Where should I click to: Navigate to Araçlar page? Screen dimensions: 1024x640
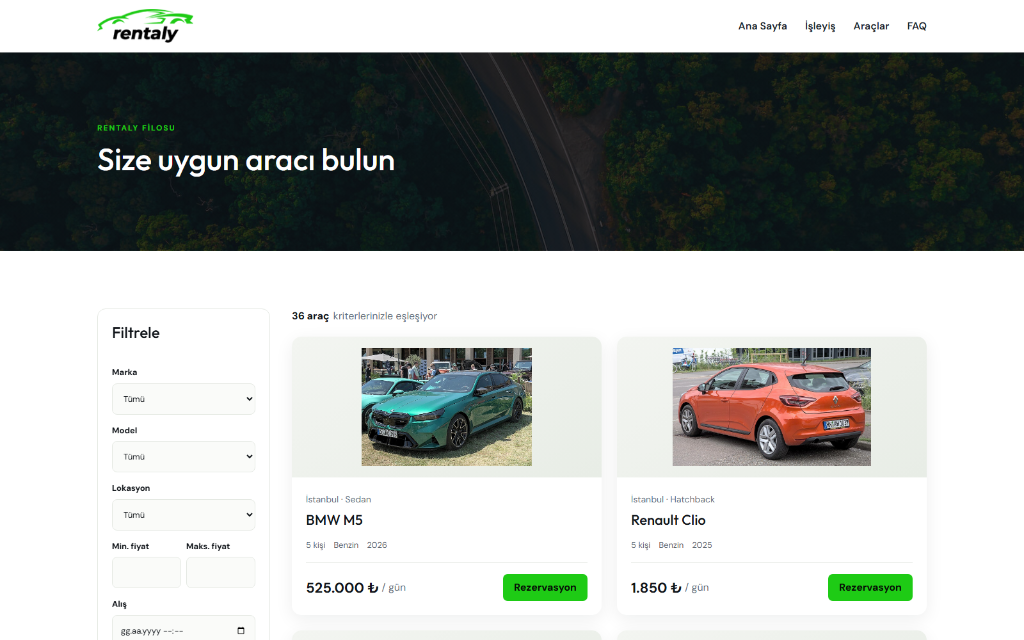pyautogui.click(x=871, y=26)
